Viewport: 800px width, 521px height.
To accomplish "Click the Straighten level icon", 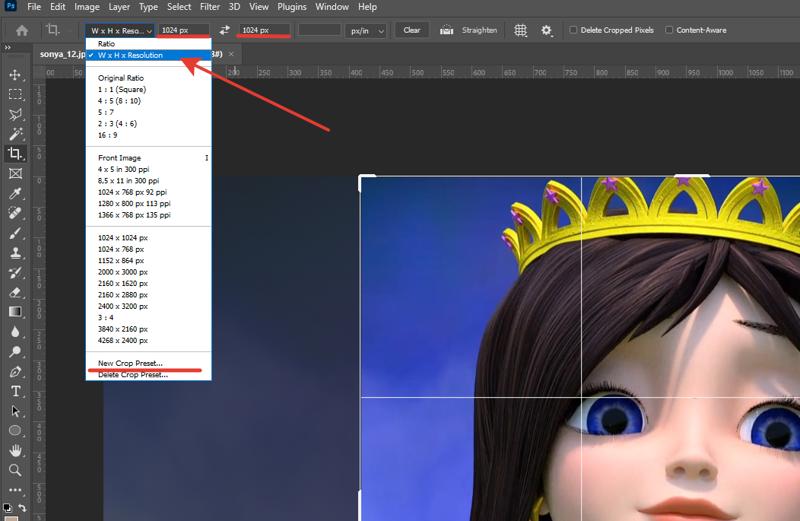I will click(446, 30).
